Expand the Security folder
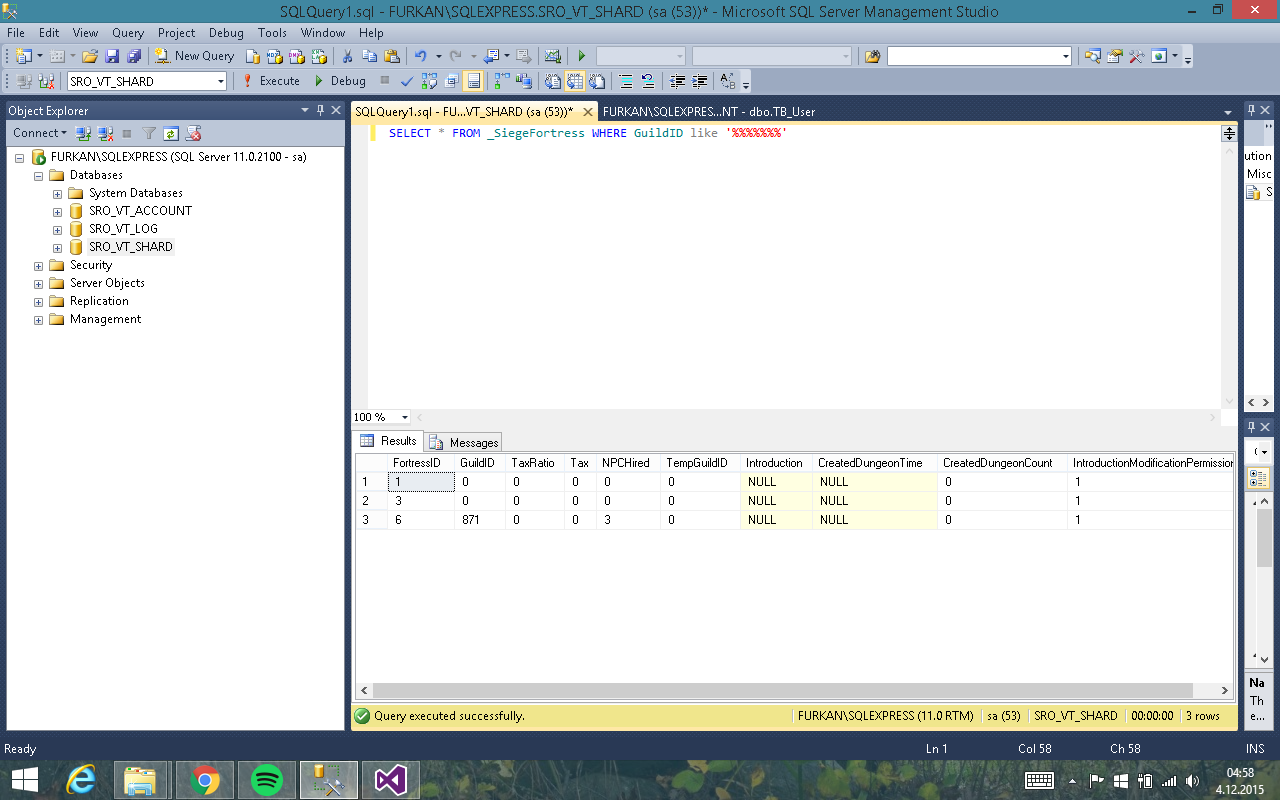 (38, 265)
